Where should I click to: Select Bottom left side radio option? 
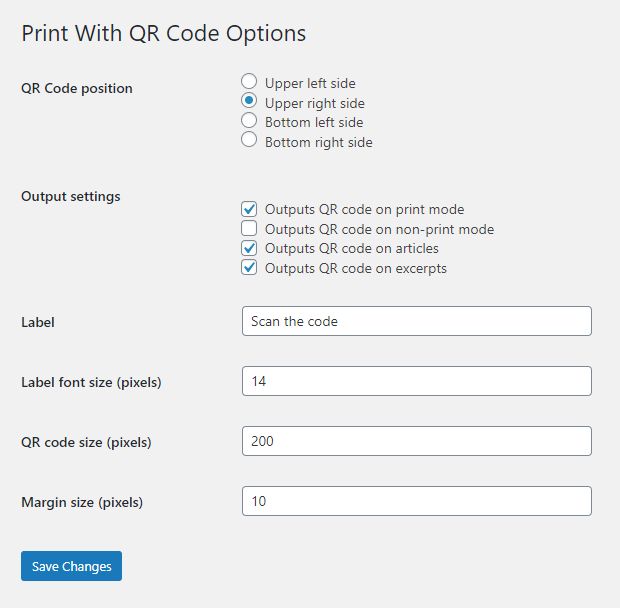(250, 121)
